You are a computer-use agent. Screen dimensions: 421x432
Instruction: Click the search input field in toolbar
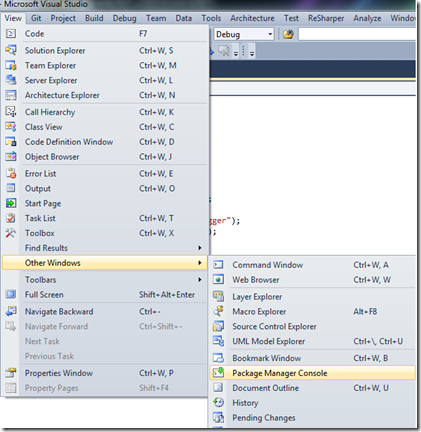click(x=357, y=34)
